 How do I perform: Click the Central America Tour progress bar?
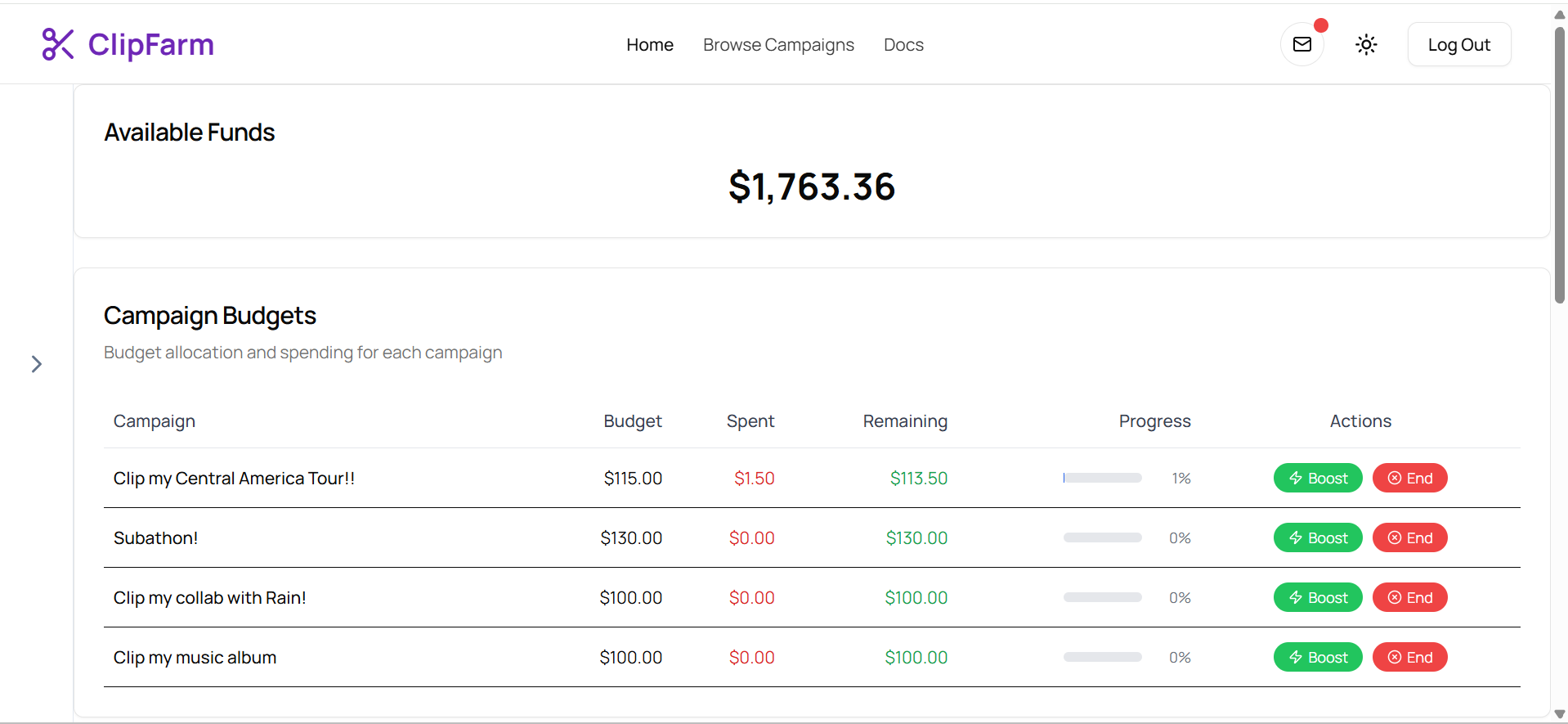1102,479
